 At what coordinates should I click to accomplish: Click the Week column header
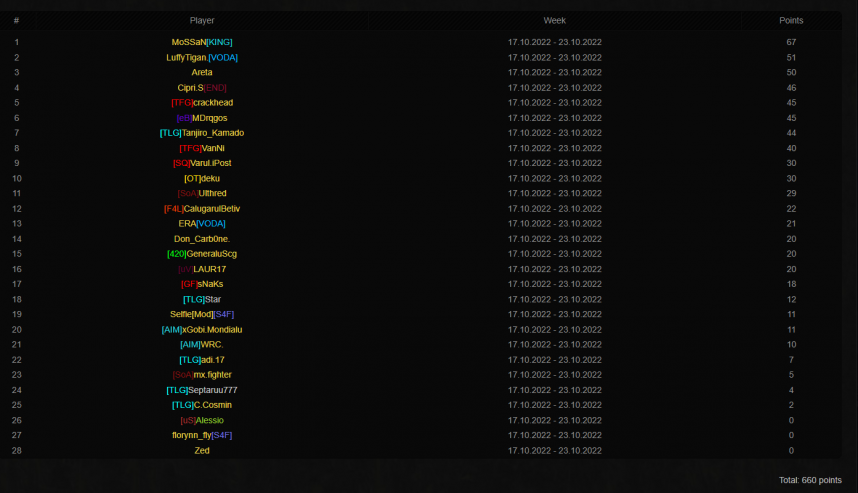(554, 20)
